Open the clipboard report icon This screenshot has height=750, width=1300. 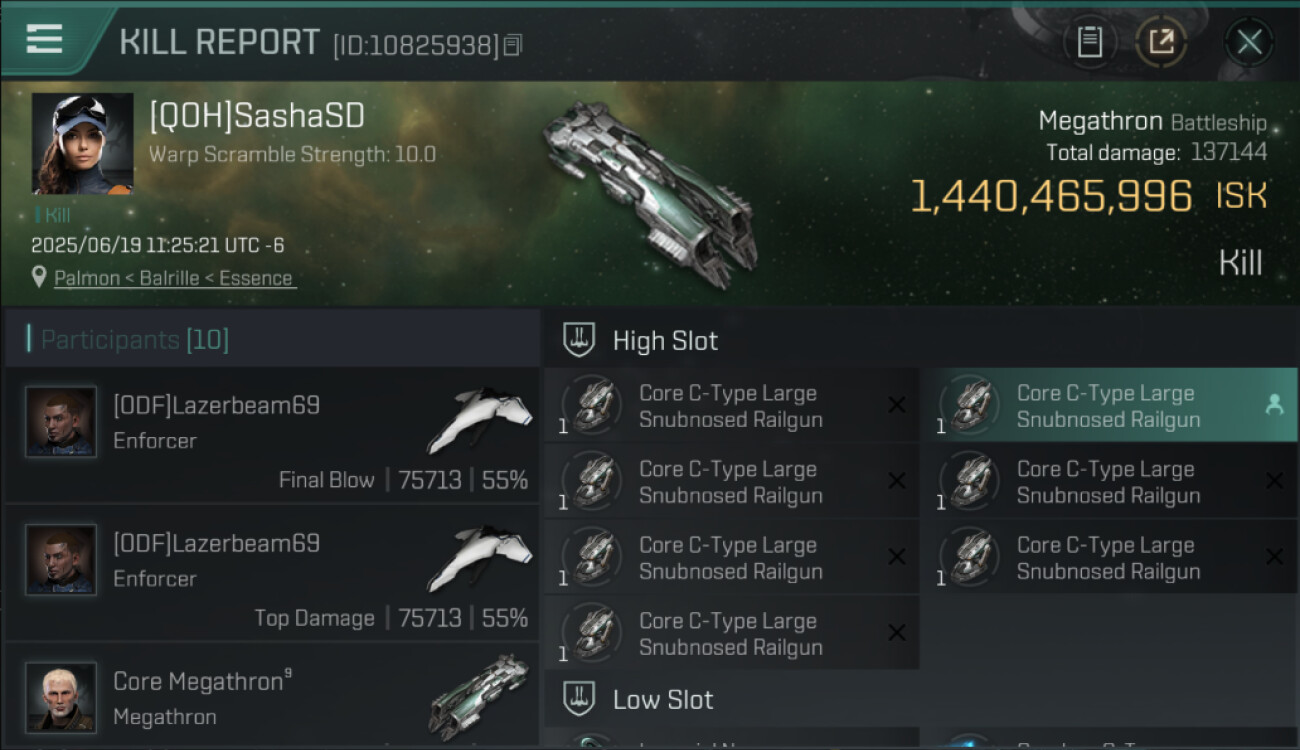tap(1089, 42)
